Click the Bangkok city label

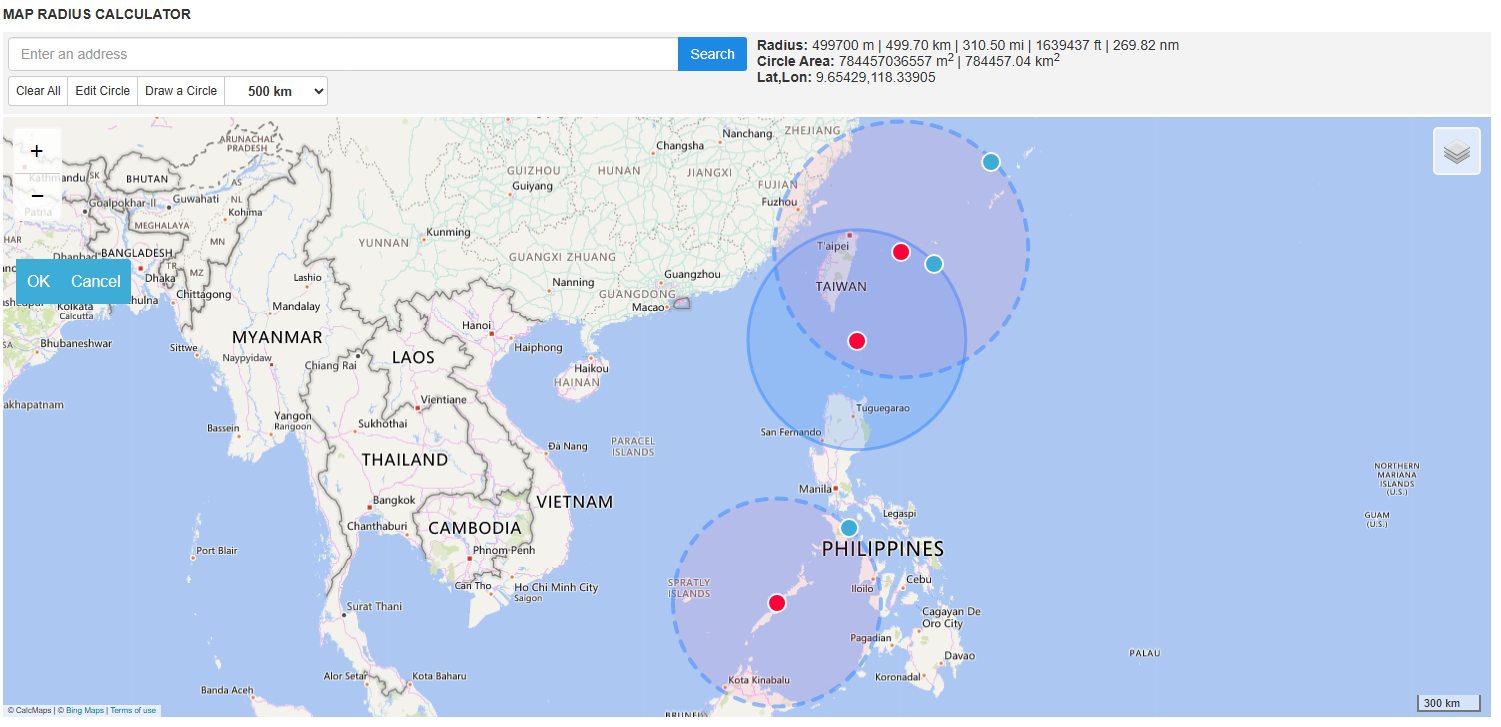pyautogui.click(x=393, y=500)
